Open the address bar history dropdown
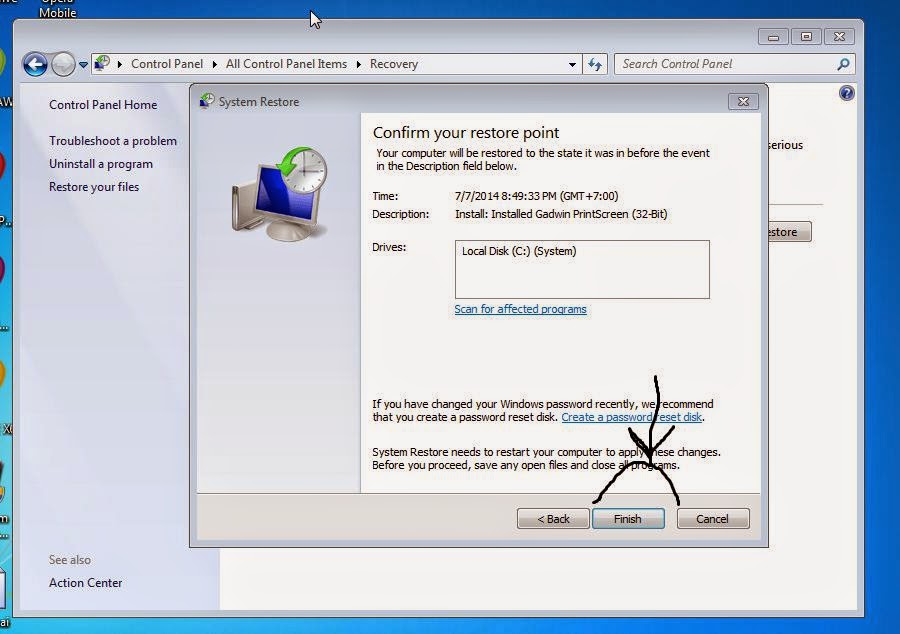The height and width of the screenshot is (634, 900). pyautogui.click(x=570, y=64)
